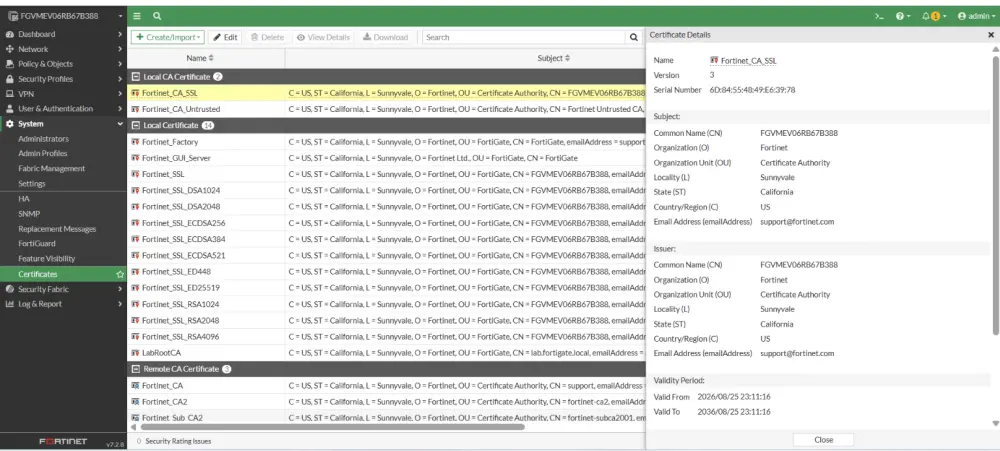Open the admin user menu
Viewport: 1000px width, 451px height.
tap(976, 16)
